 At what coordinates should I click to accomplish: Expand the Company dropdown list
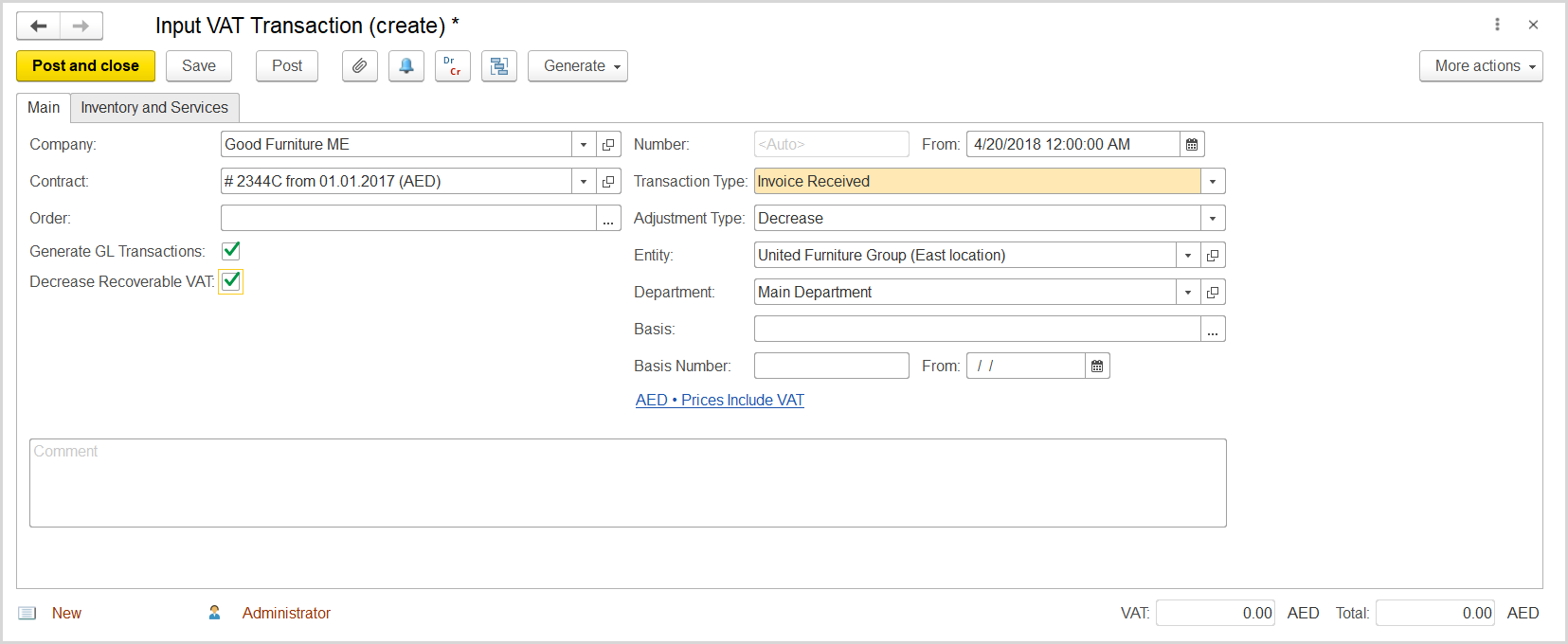[584, 144]
